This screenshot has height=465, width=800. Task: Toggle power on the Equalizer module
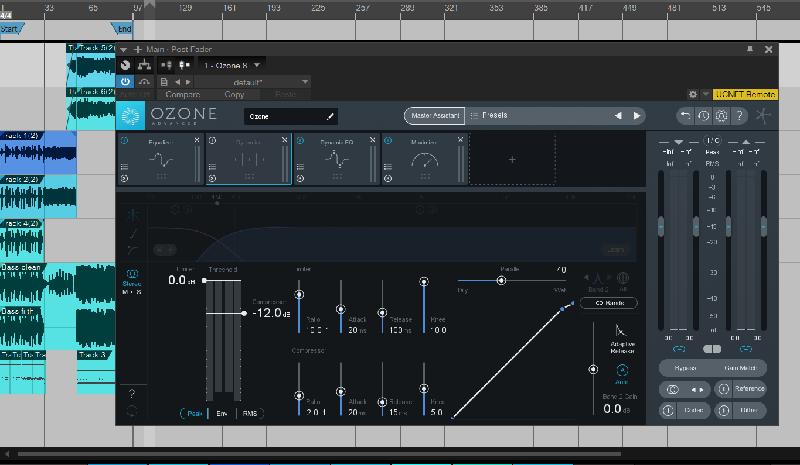click(124, 140)
